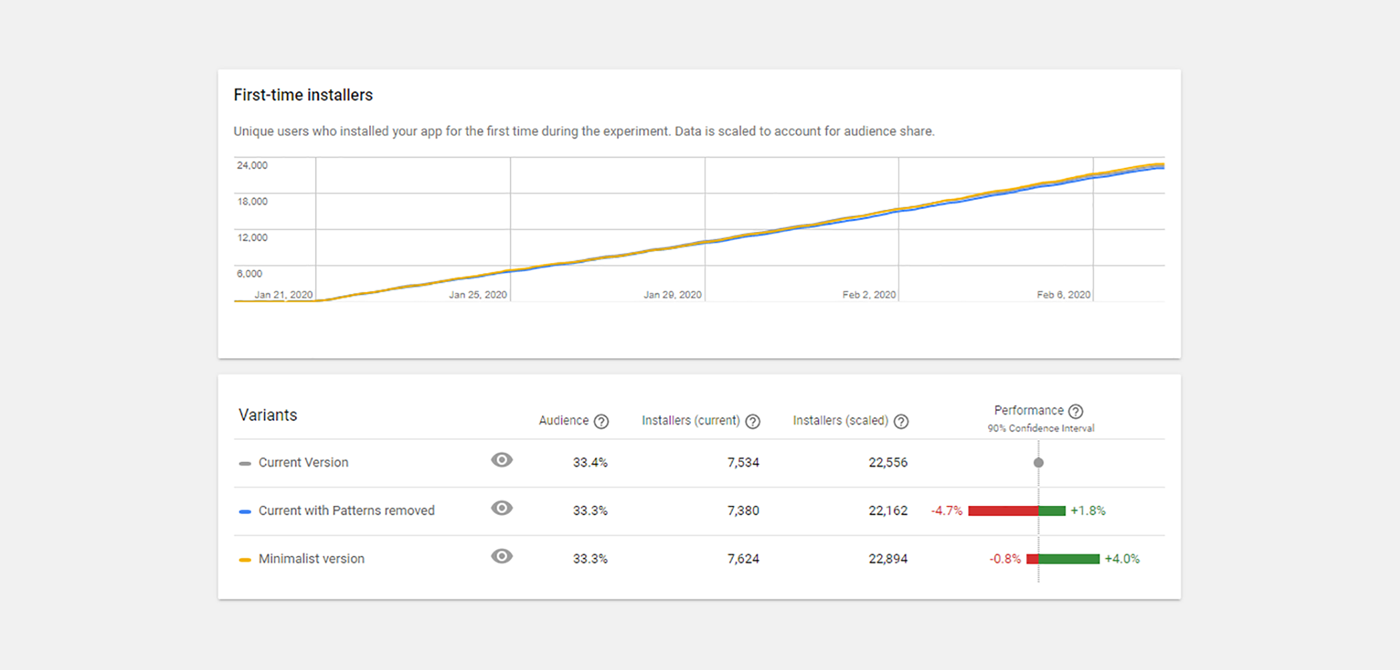The width and height of the screenshot is (1400, 670).
Task: Click the -0.8% lower bound value
Action: pyautogui.click(x=1005, y=559)
